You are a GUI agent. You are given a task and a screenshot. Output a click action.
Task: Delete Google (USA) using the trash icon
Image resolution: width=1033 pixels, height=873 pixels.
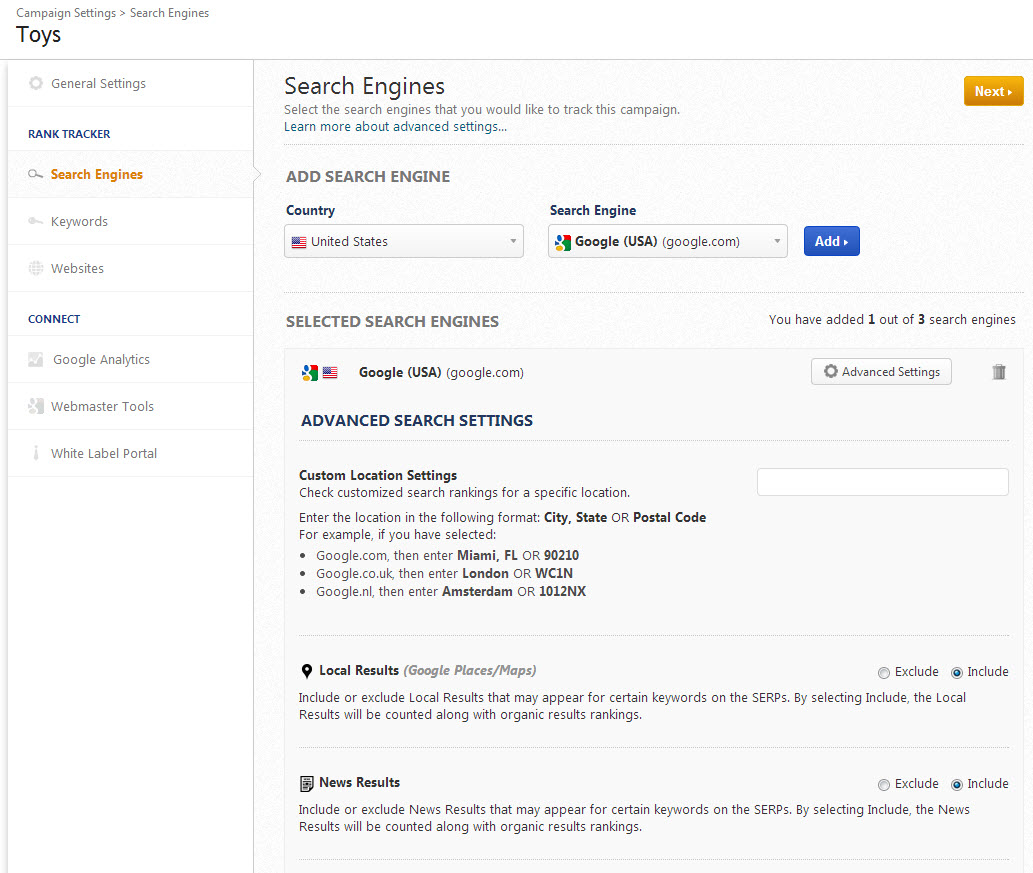[998, 372]
